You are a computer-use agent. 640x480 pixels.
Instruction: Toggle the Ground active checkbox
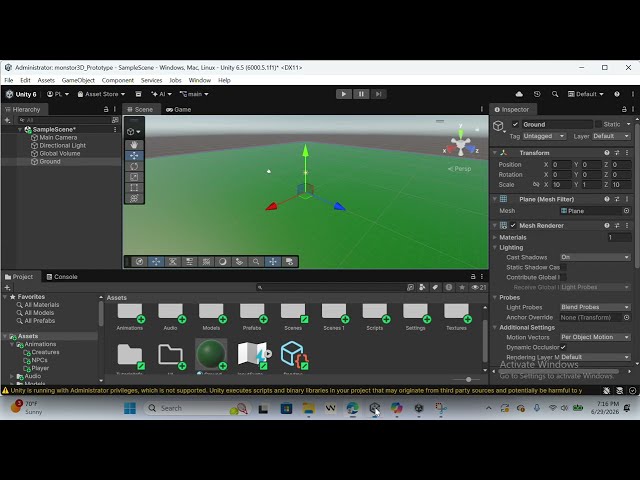pyautogui.click(x=515, y=124)
